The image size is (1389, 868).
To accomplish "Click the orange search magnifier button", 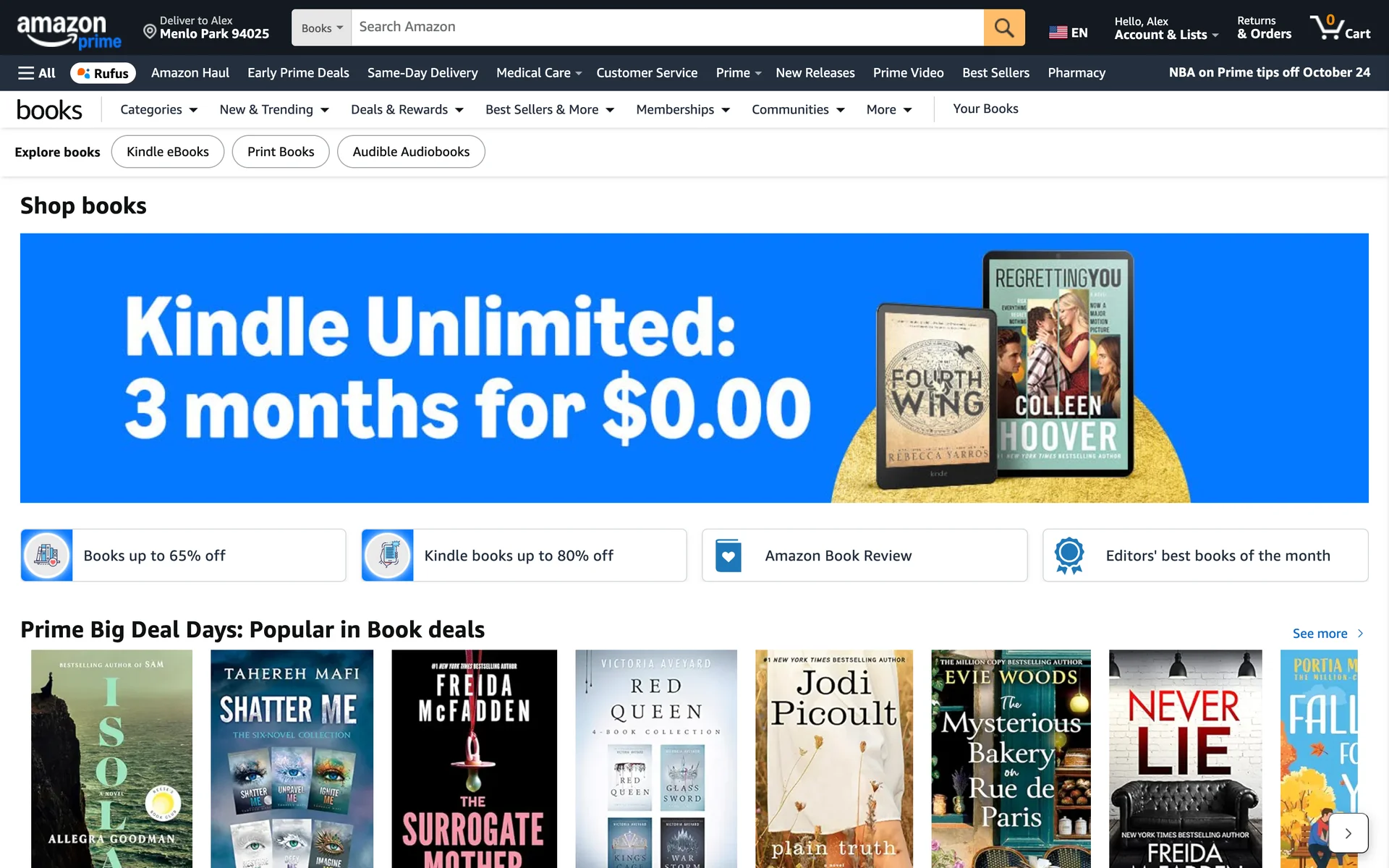I will tap(1004, 27).
